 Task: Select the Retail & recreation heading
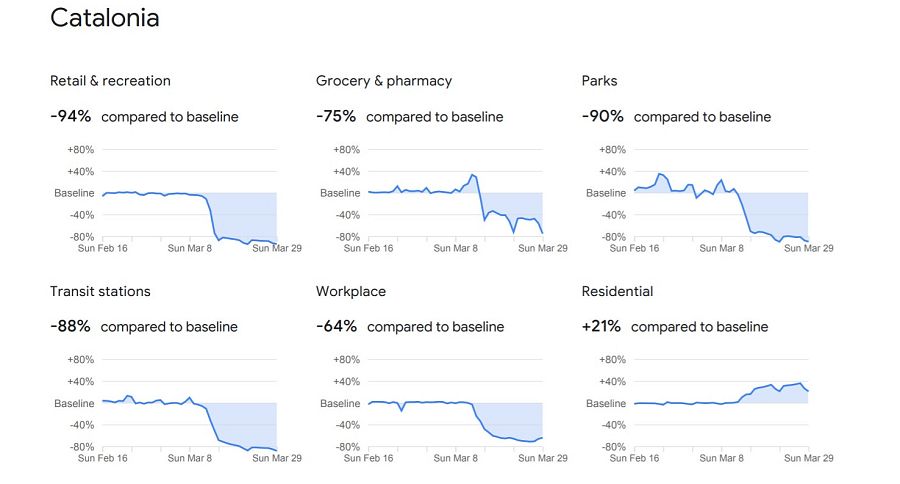pyautogui.click(x=110, y=81)
